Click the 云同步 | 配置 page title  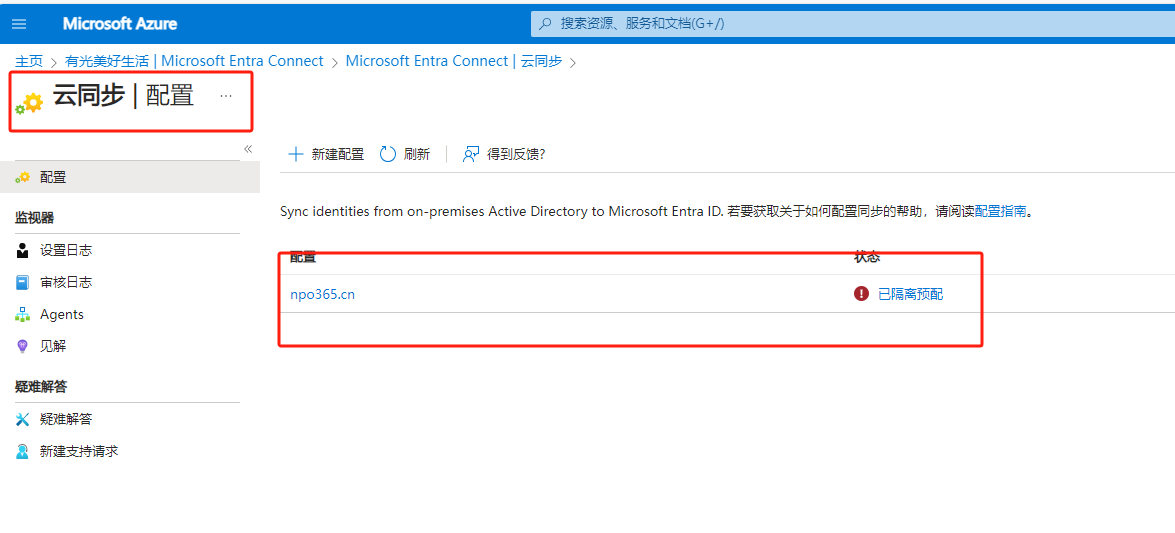(x=123, y=96)
